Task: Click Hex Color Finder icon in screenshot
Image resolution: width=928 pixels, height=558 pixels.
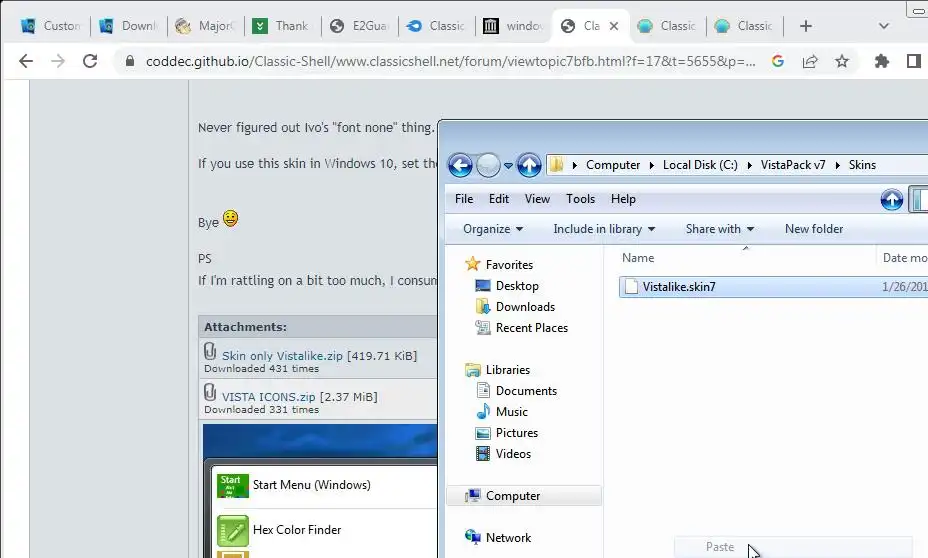Action: [x=233, y=530]
